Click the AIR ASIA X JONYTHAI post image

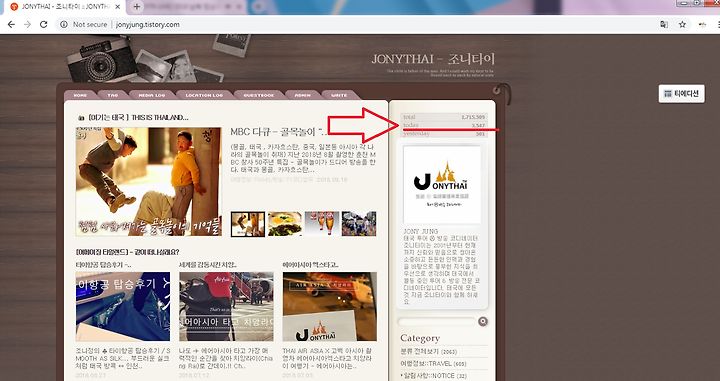330,307
